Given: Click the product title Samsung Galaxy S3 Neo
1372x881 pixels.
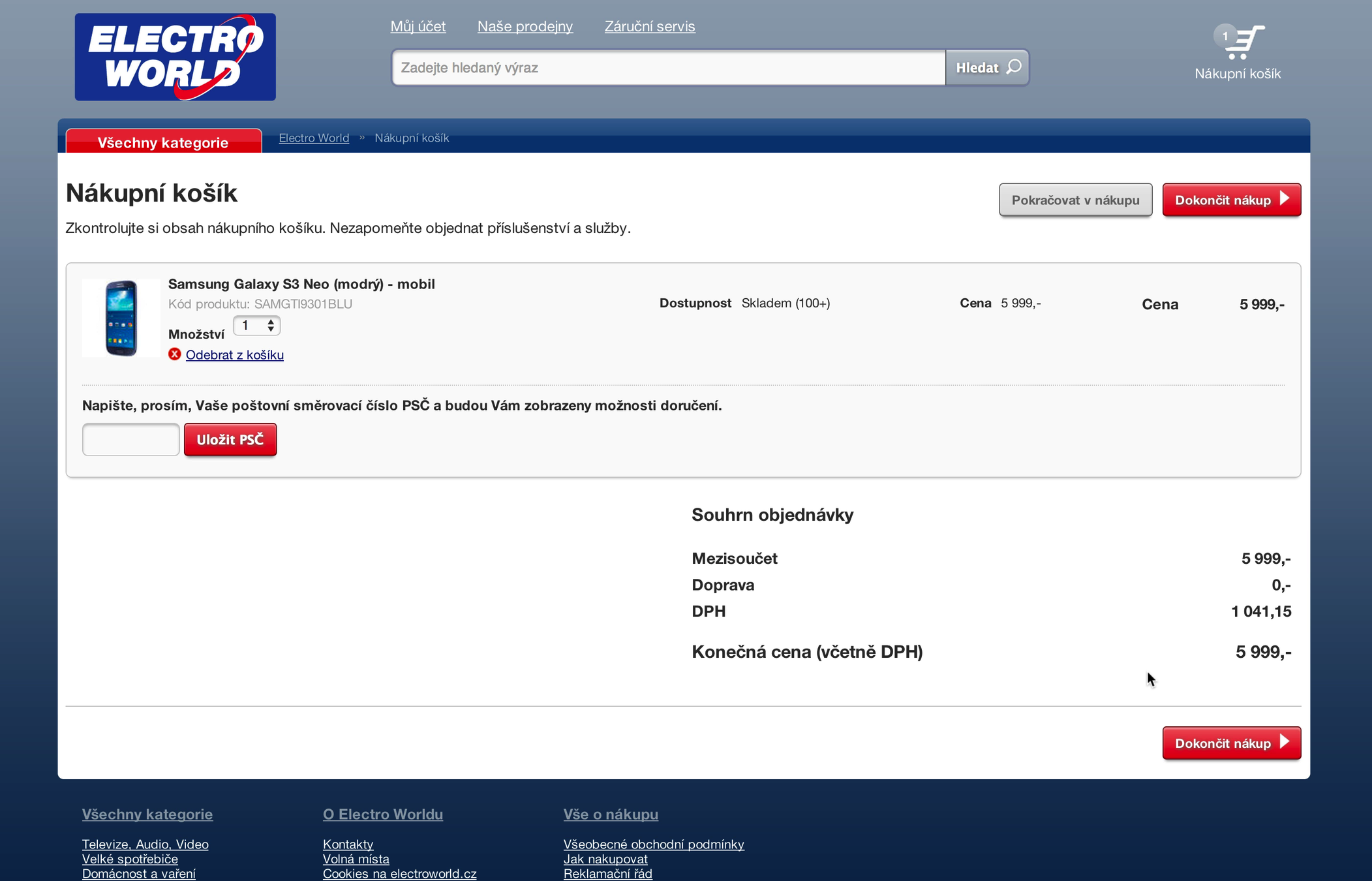Looking at the screenshot, I should pyautogui.click(x=301, y=284).
